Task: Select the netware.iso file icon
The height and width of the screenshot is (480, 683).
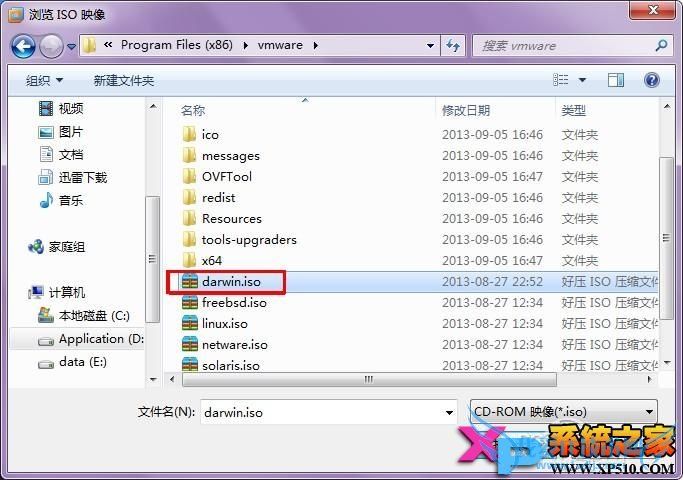Action: [x=189, y=345]
